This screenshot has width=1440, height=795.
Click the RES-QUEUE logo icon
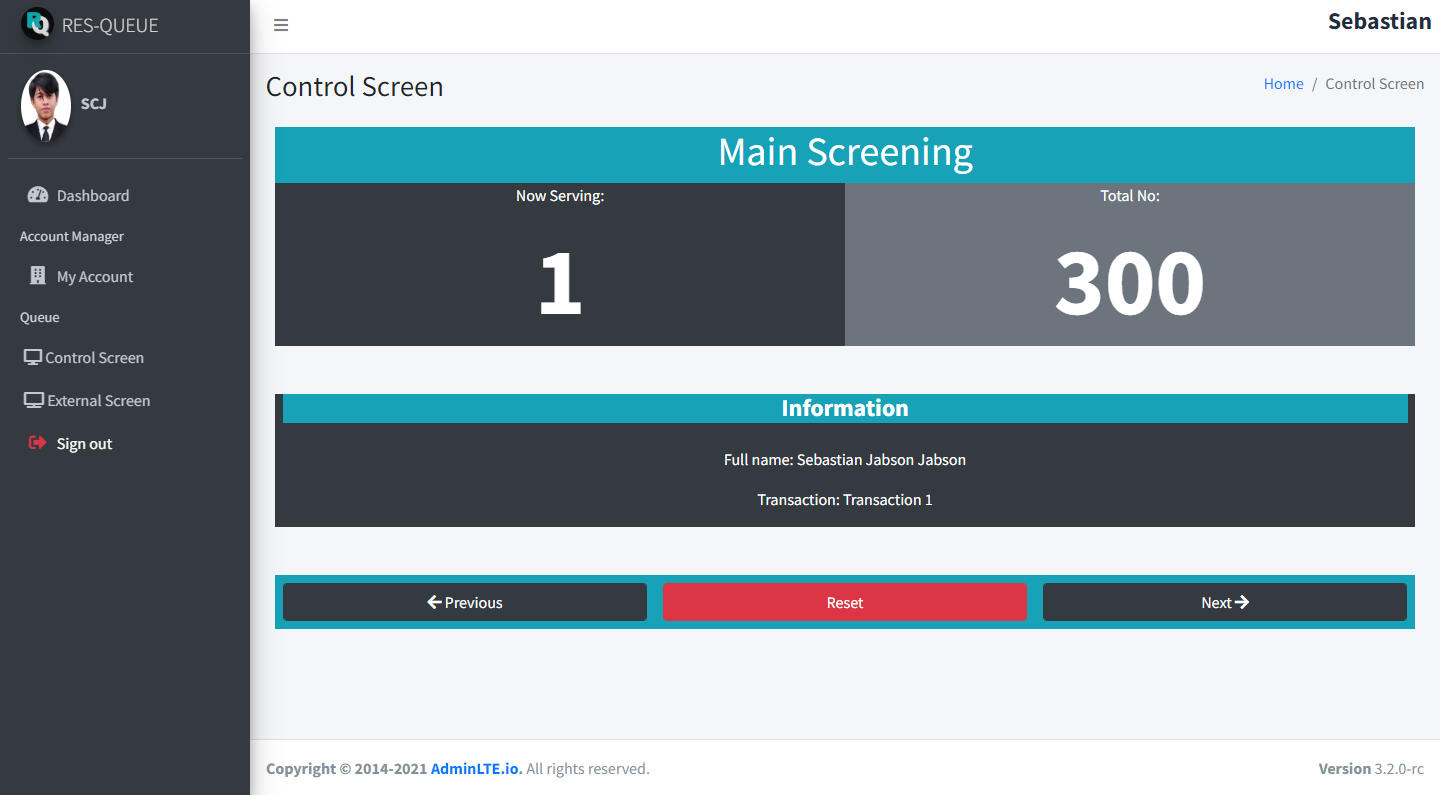point(37,24)
